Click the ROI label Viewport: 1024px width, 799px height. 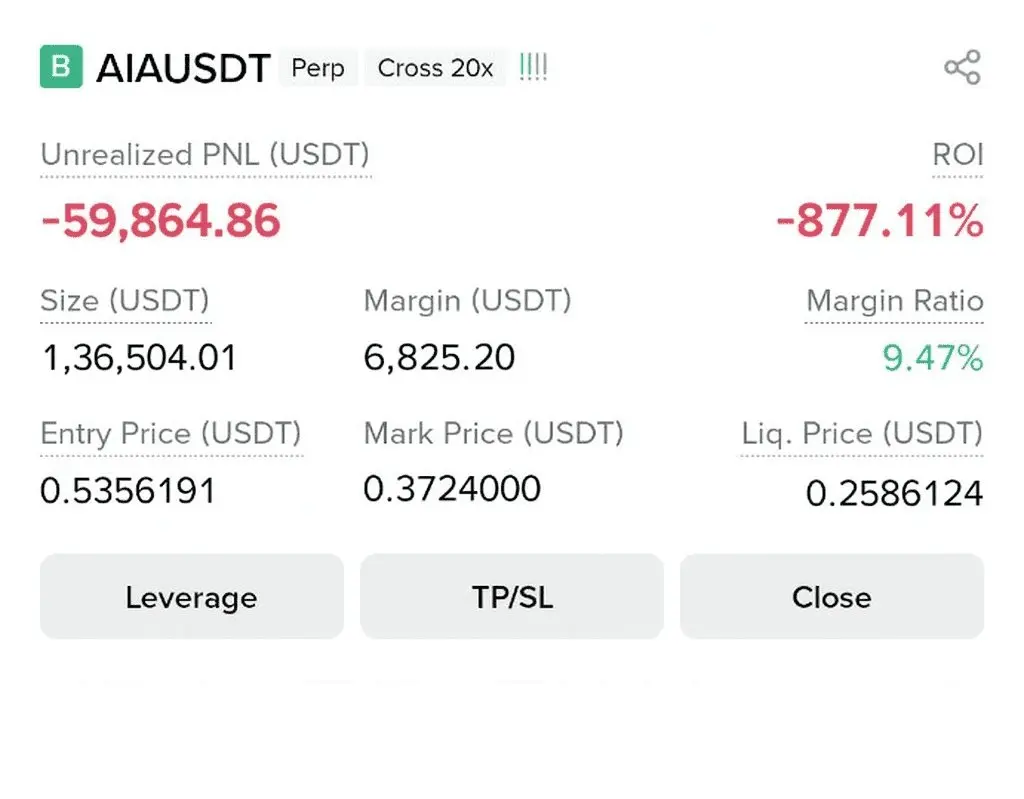pos(957,155)
